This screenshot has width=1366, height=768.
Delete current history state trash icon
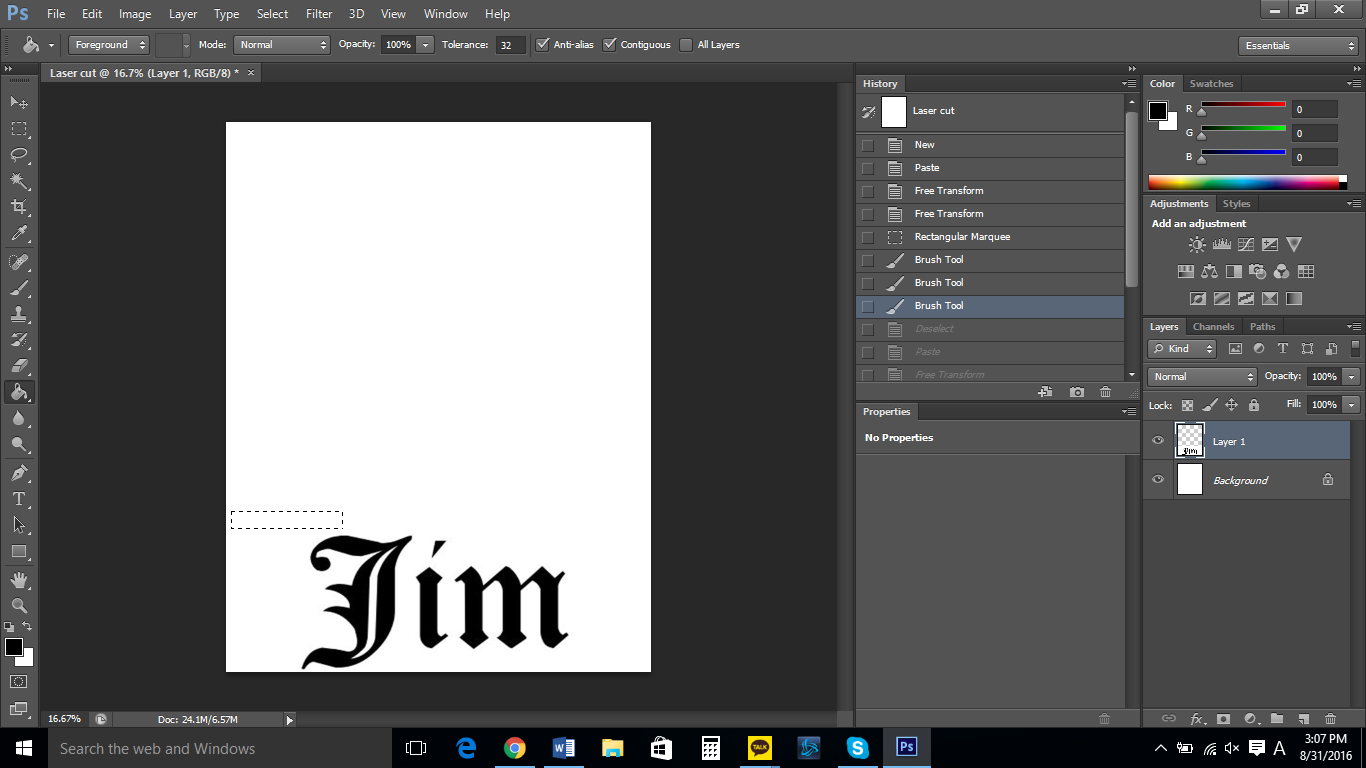pyautogui.click(x=1105, y=392)
